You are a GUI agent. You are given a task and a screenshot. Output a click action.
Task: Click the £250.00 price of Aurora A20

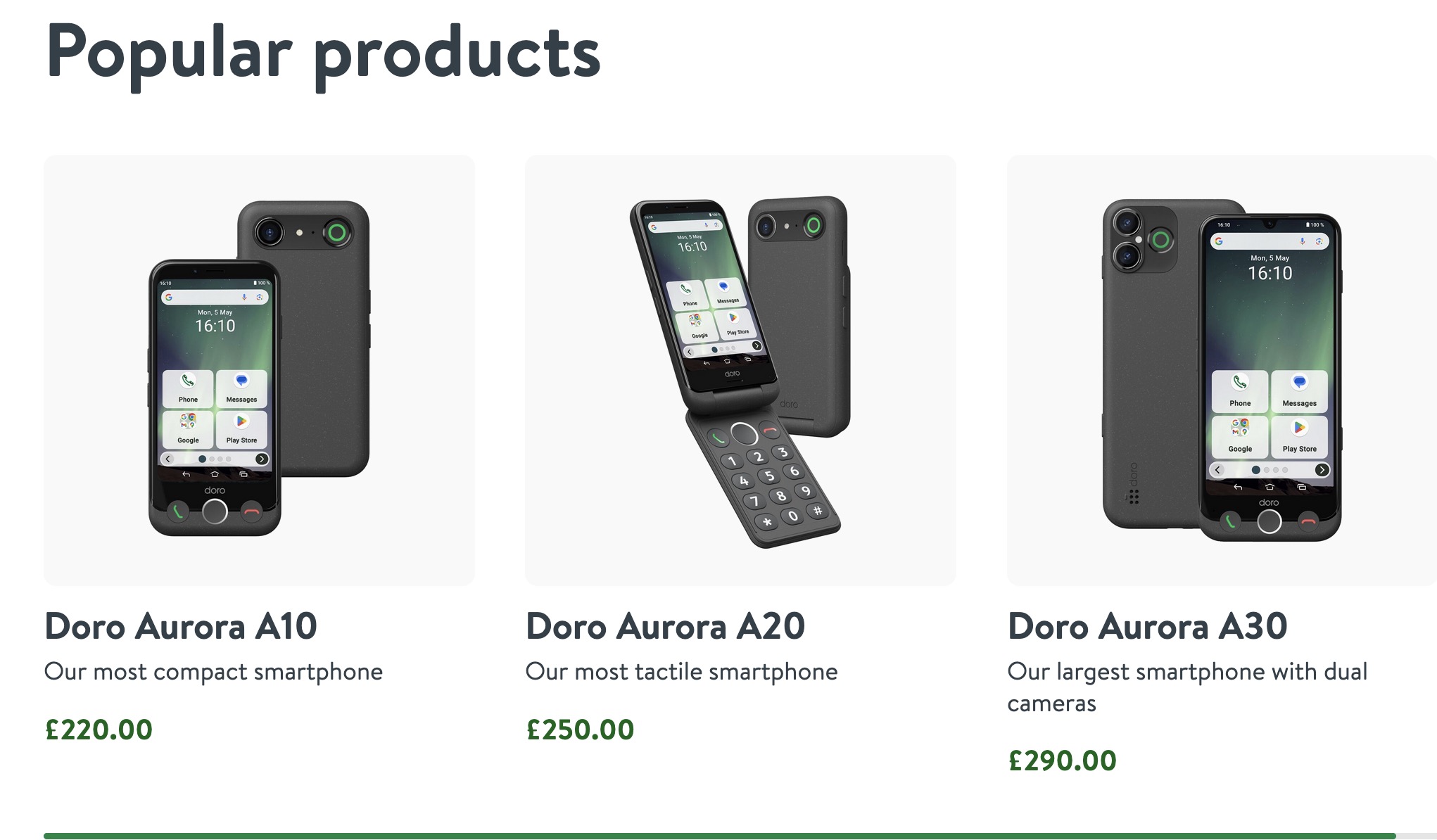[x=580, y=730]
